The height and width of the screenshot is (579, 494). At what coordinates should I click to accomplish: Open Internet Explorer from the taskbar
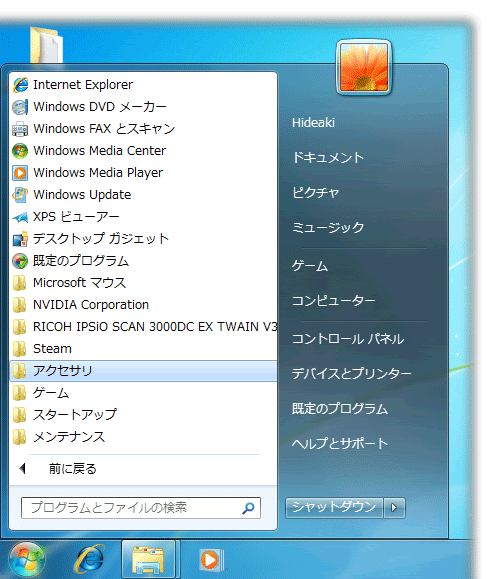pos(90,559)
